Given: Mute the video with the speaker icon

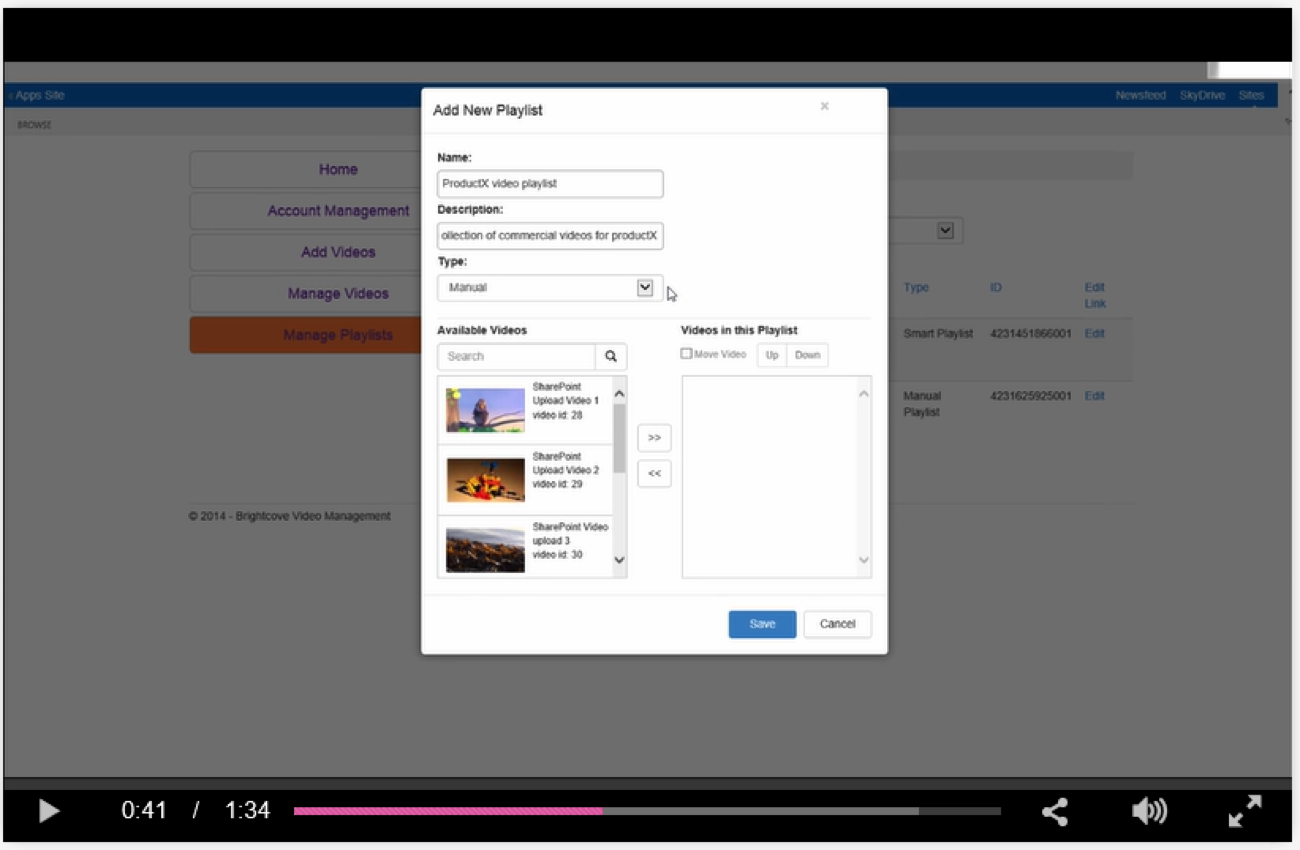Looking at the screenshot, I should (x=1149, y=811).
